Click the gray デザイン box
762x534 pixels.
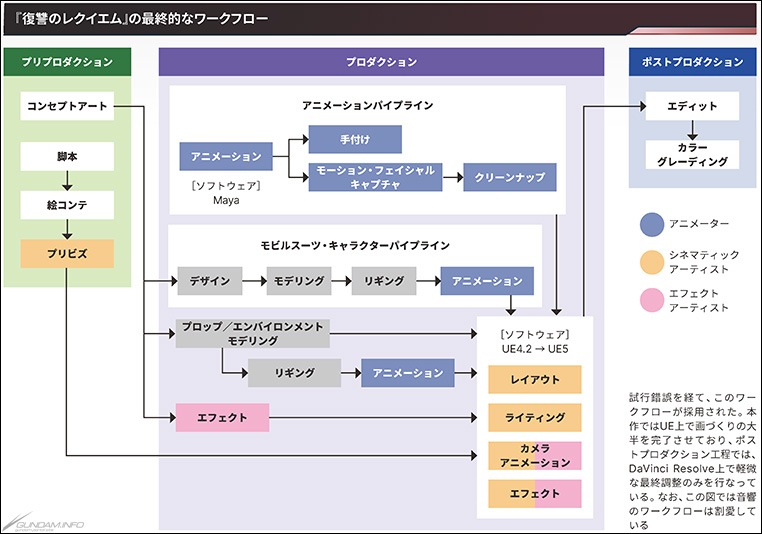(210, 281)
